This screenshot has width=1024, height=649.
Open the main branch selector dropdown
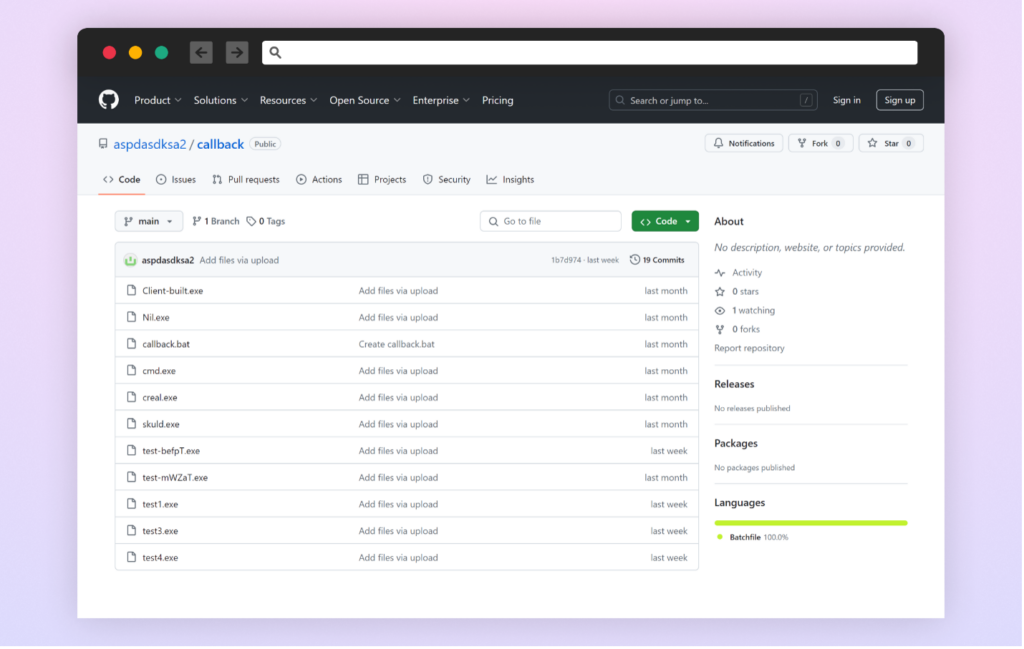coord(149,221)
